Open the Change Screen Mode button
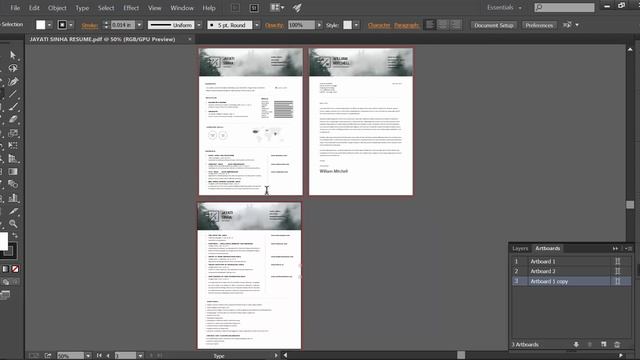This screenshot has height=360, width=640. (5, 296)
